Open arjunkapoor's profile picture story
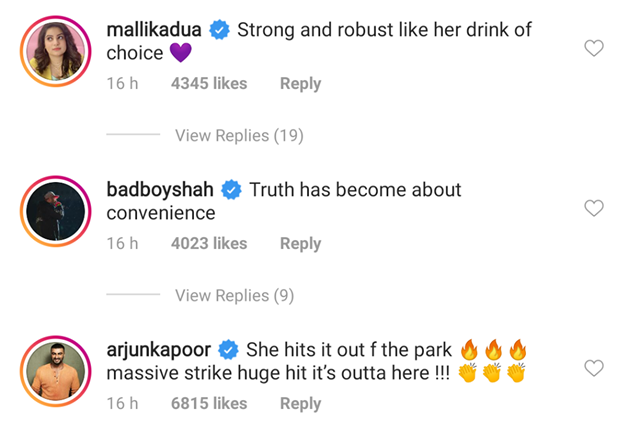This screenshot has height=445, width=640. (x=56, y=372)
